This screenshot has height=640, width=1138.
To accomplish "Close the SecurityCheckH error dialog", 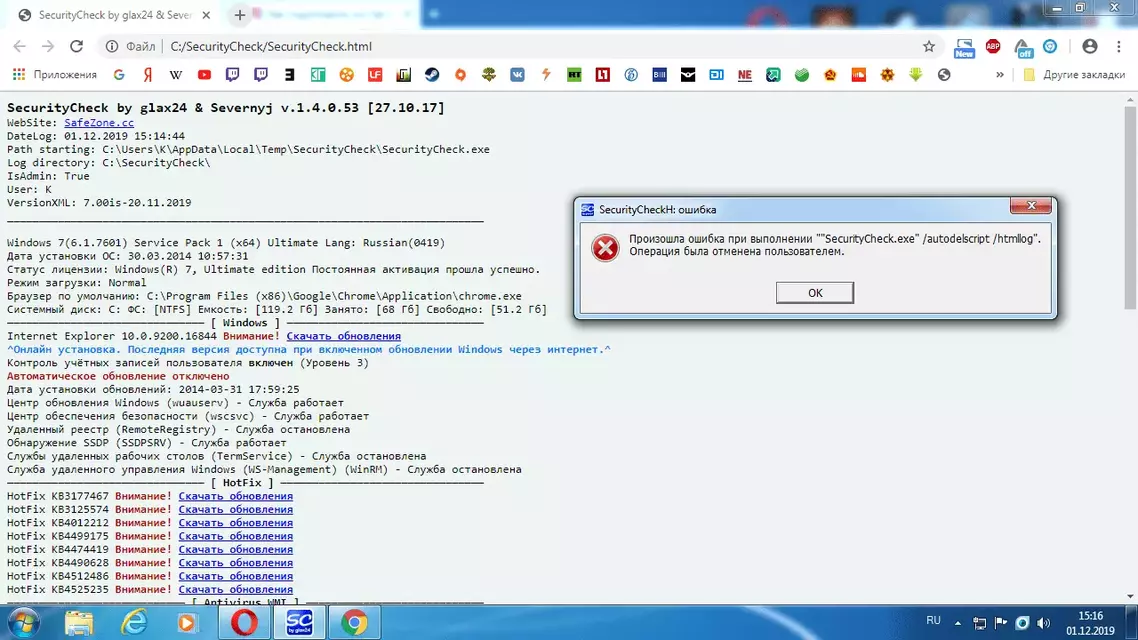I will pyautogui.click(x=1031, y=206).
